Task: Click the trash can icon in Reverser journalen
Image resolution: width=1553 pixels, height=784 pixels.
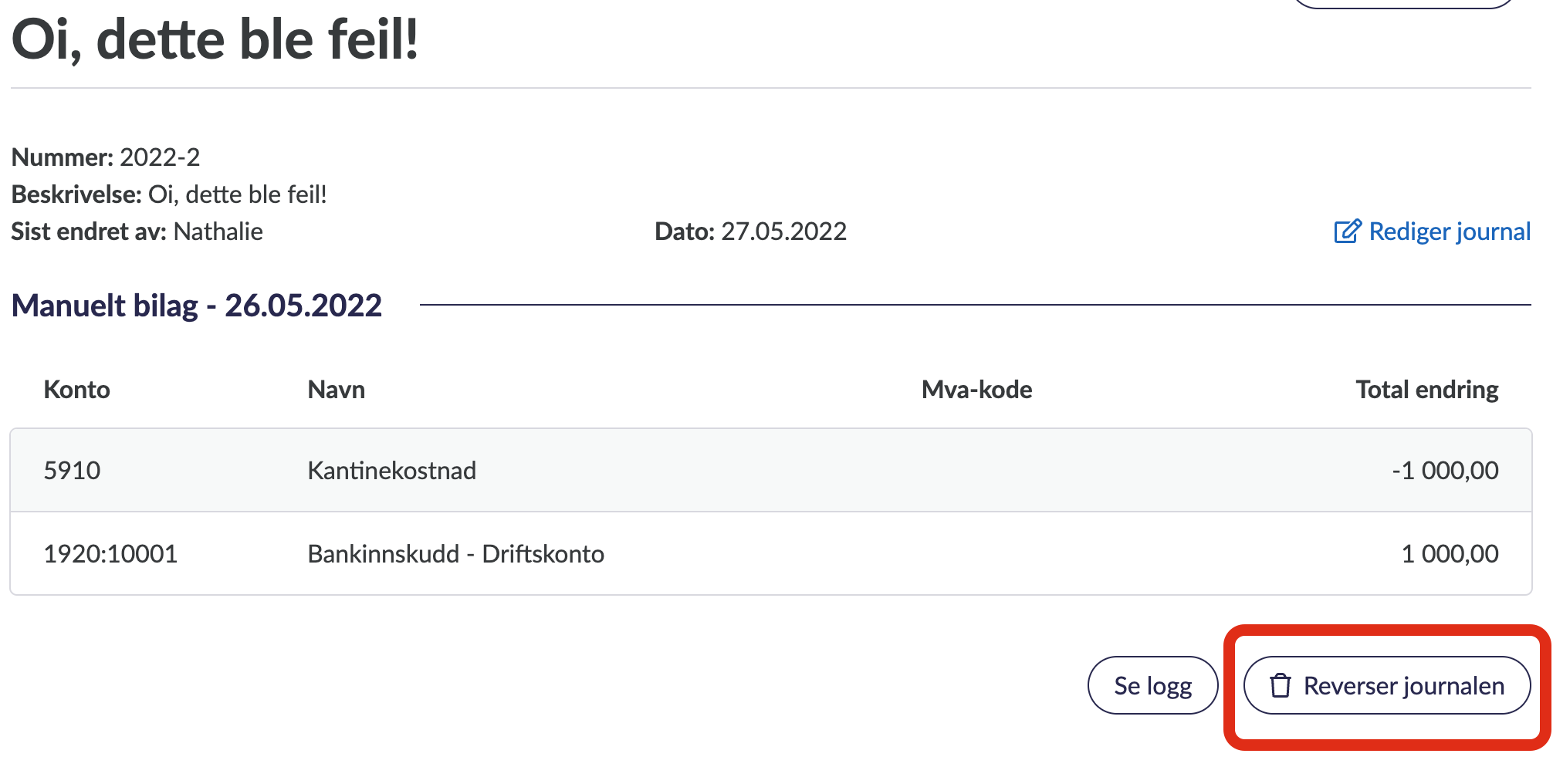Action: 1281,685
